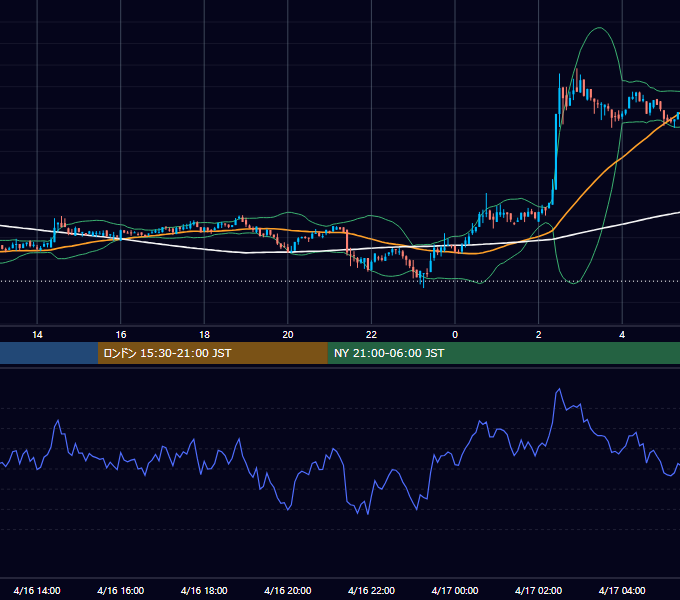This screenshot has width=680, height=600.
Task: Click the 4/16 14:00 label on indicator axis
Action: click(37, 590)
